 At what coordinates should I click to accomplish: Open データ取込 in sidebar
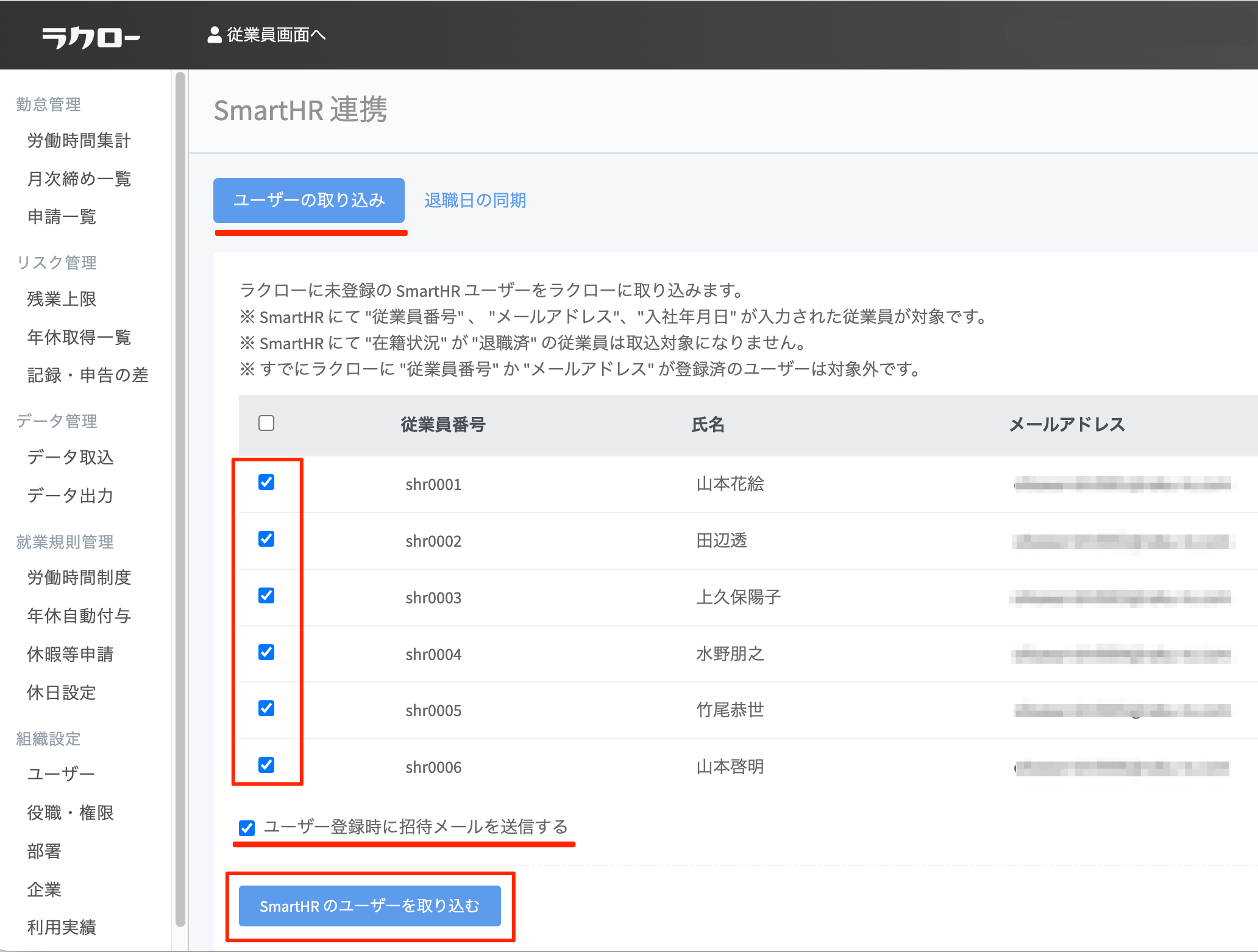coord(71,458)
